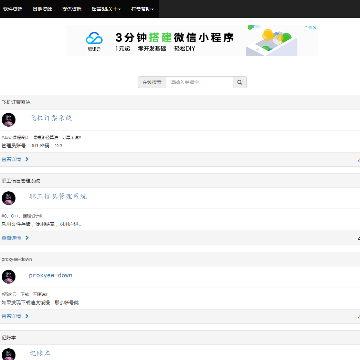
Task: Expand the fourth navigation item with dropdown arrow
Action: point(106,9)
